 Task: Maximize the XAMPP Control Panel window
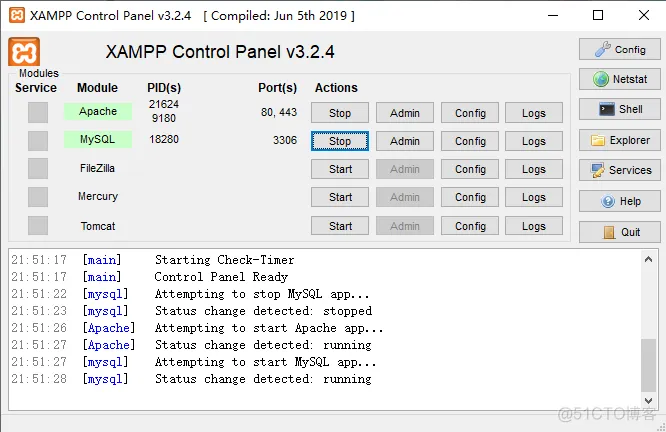pyautogui.click(x=598, y=15)
